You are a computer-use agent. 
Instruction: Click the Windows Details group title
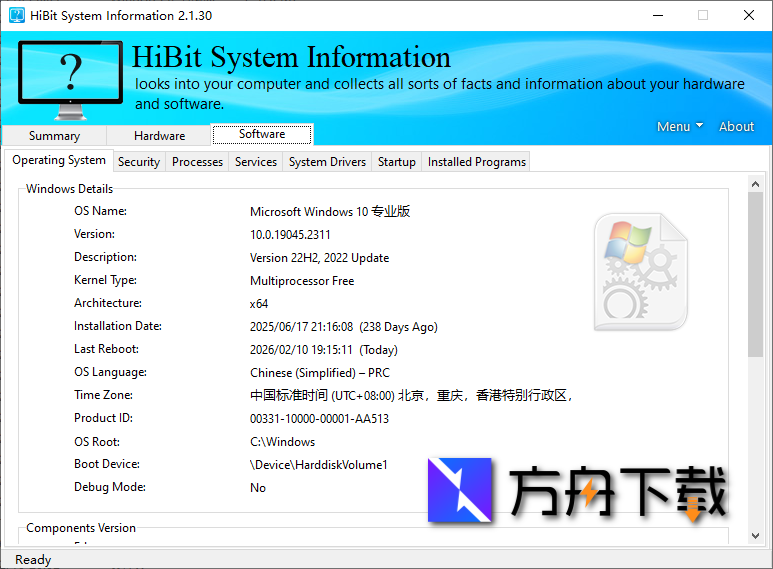[x=70, y=189]
